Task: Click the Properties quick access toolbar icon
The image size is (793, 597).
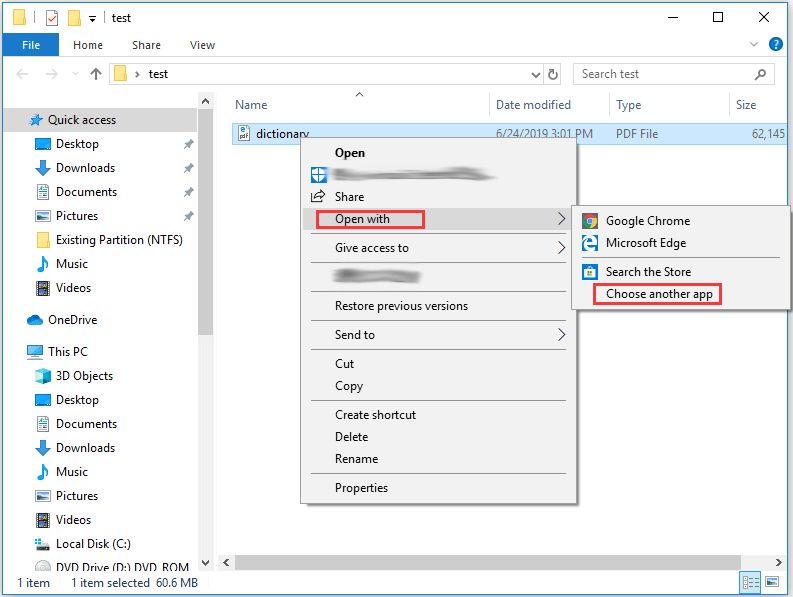Action: click(x=52, y=18)
